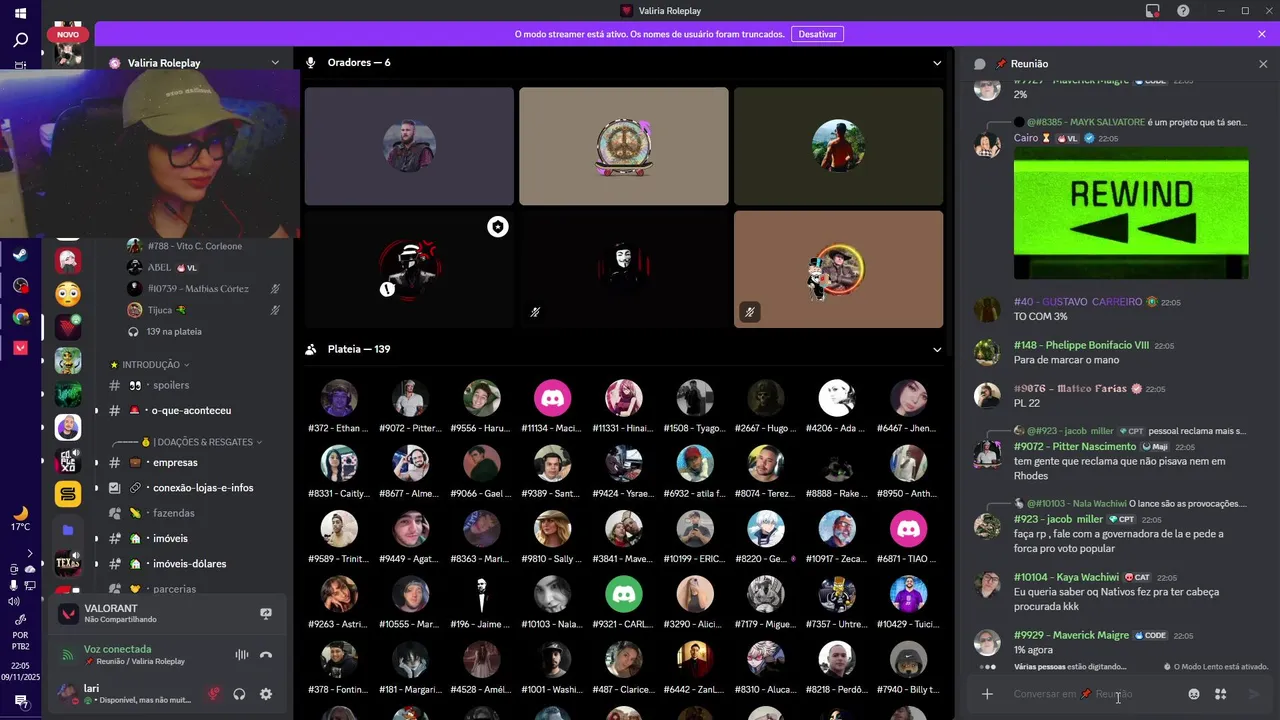Click the Discord inbox icon in title bar
The height and width of the screenshot is (720, 1280).
point(1153,11)
